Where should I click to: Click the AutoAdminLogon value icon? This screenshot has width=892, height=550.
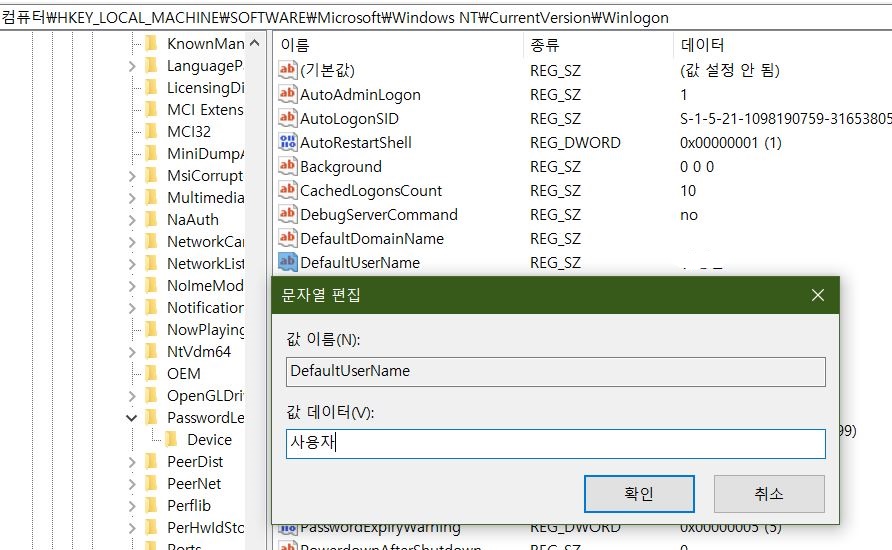(x=287, y=94)
